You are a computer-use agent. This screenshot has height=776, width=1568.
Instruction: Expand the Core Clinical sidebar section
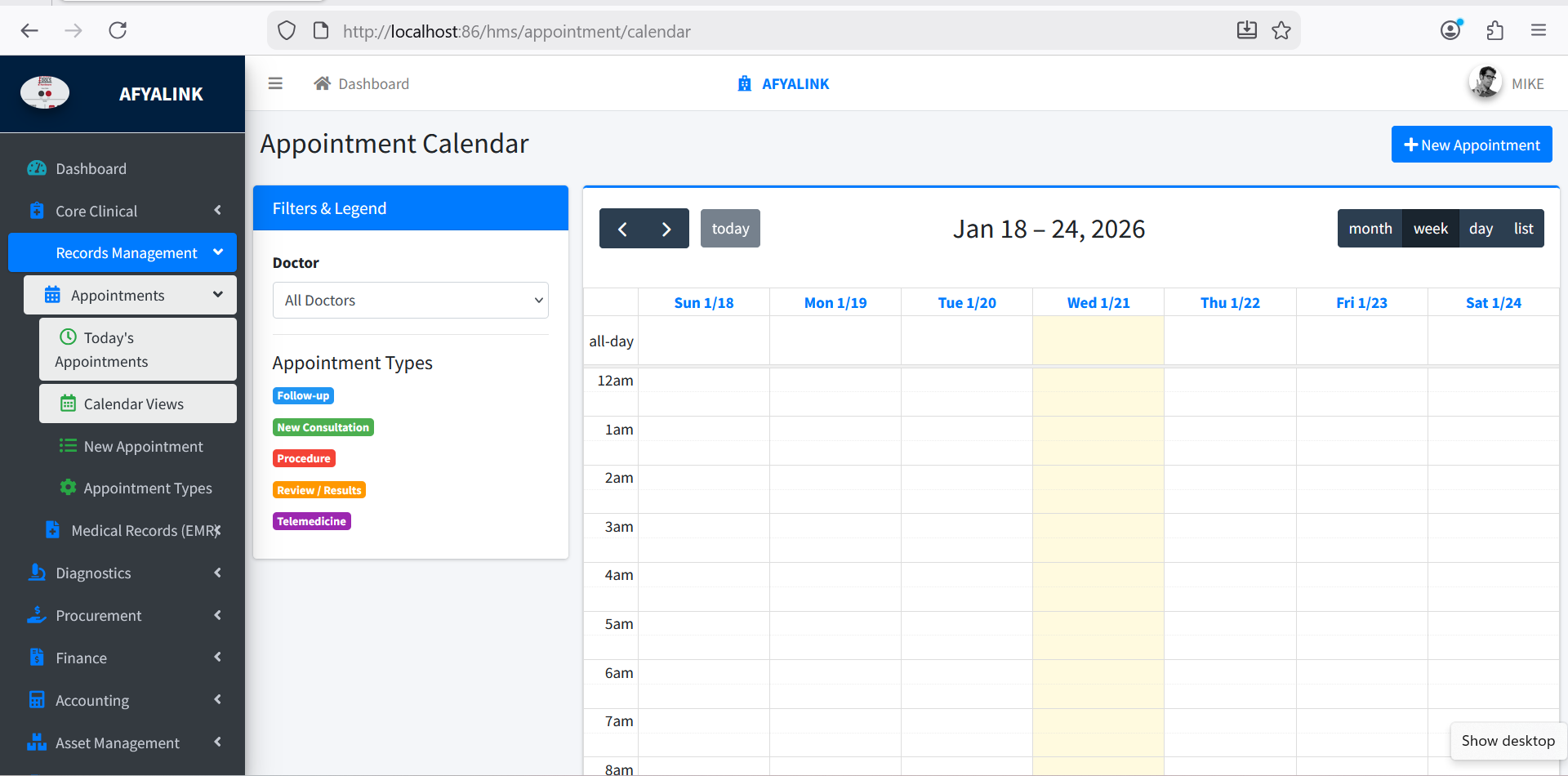click(x=122, y=211)
